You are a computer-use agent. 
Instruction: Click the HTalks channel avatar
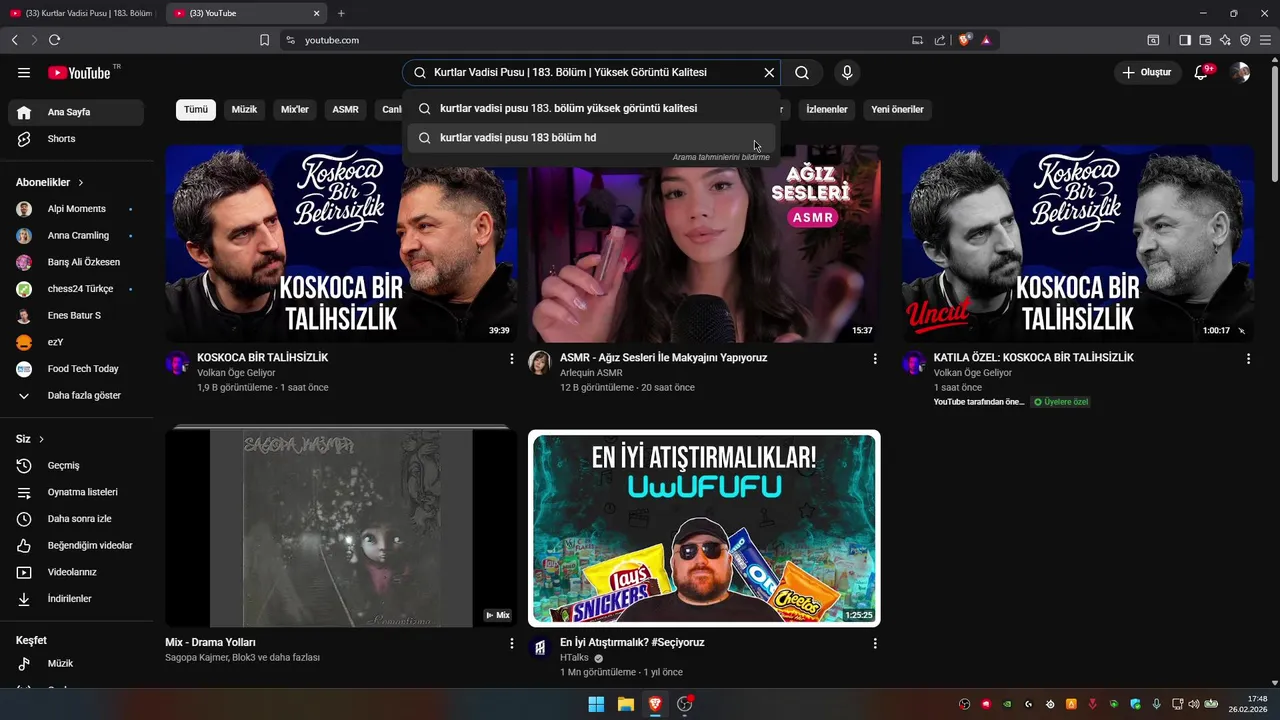tap(540, 647)
